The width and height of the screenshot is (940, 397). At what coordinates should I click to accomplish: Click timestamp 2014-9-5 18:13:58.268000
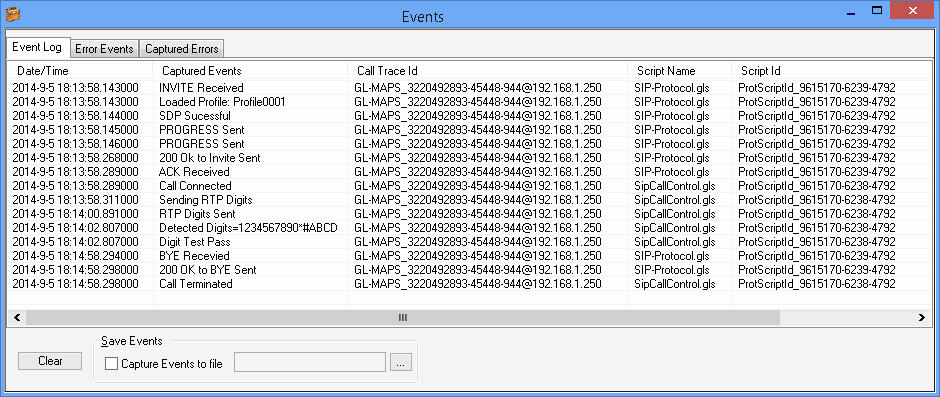[x=75, y=158]
